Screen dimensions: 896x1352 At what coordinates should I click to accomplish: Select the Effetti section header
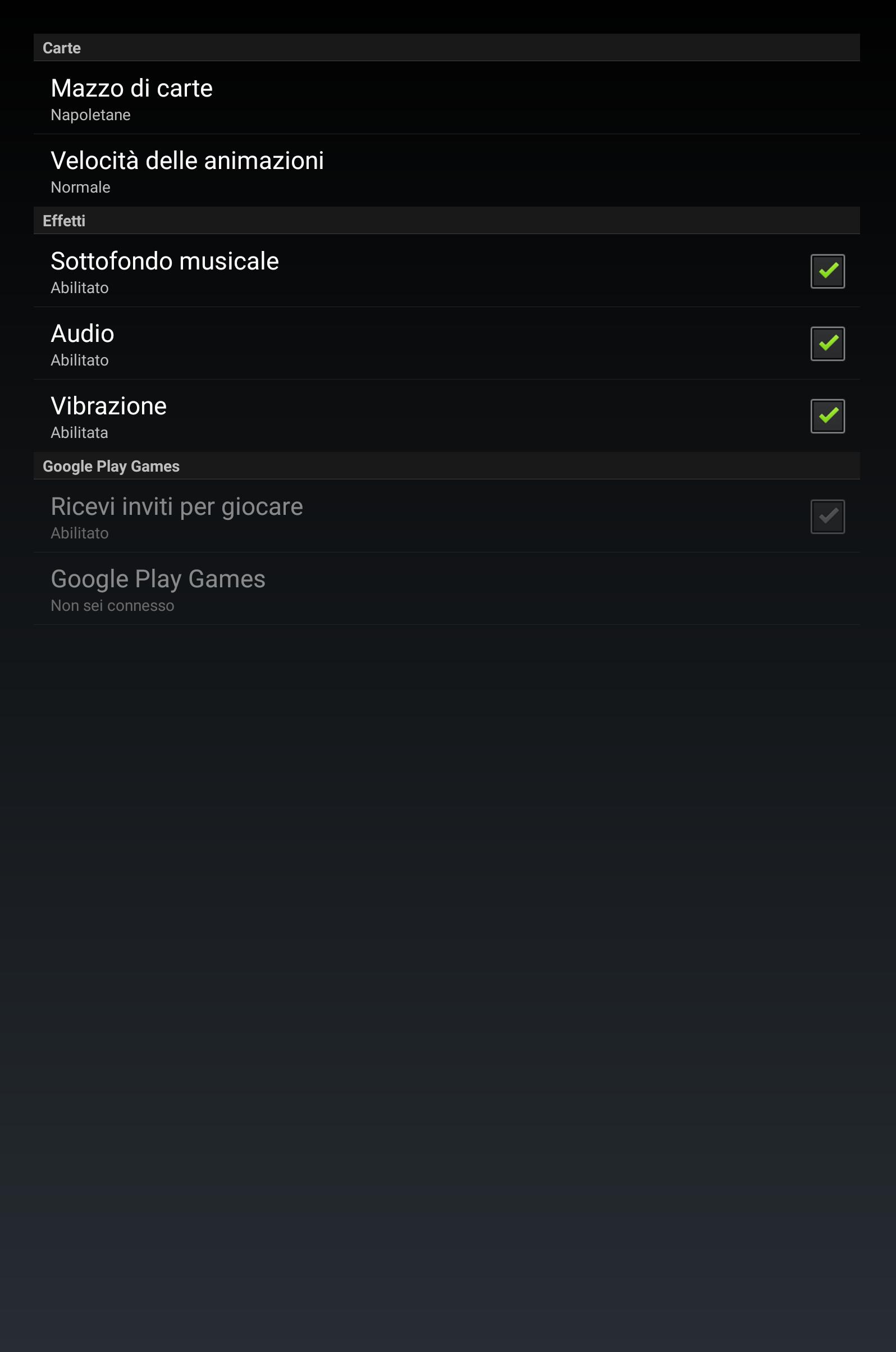pyautogui.click(x=447, y=221)
